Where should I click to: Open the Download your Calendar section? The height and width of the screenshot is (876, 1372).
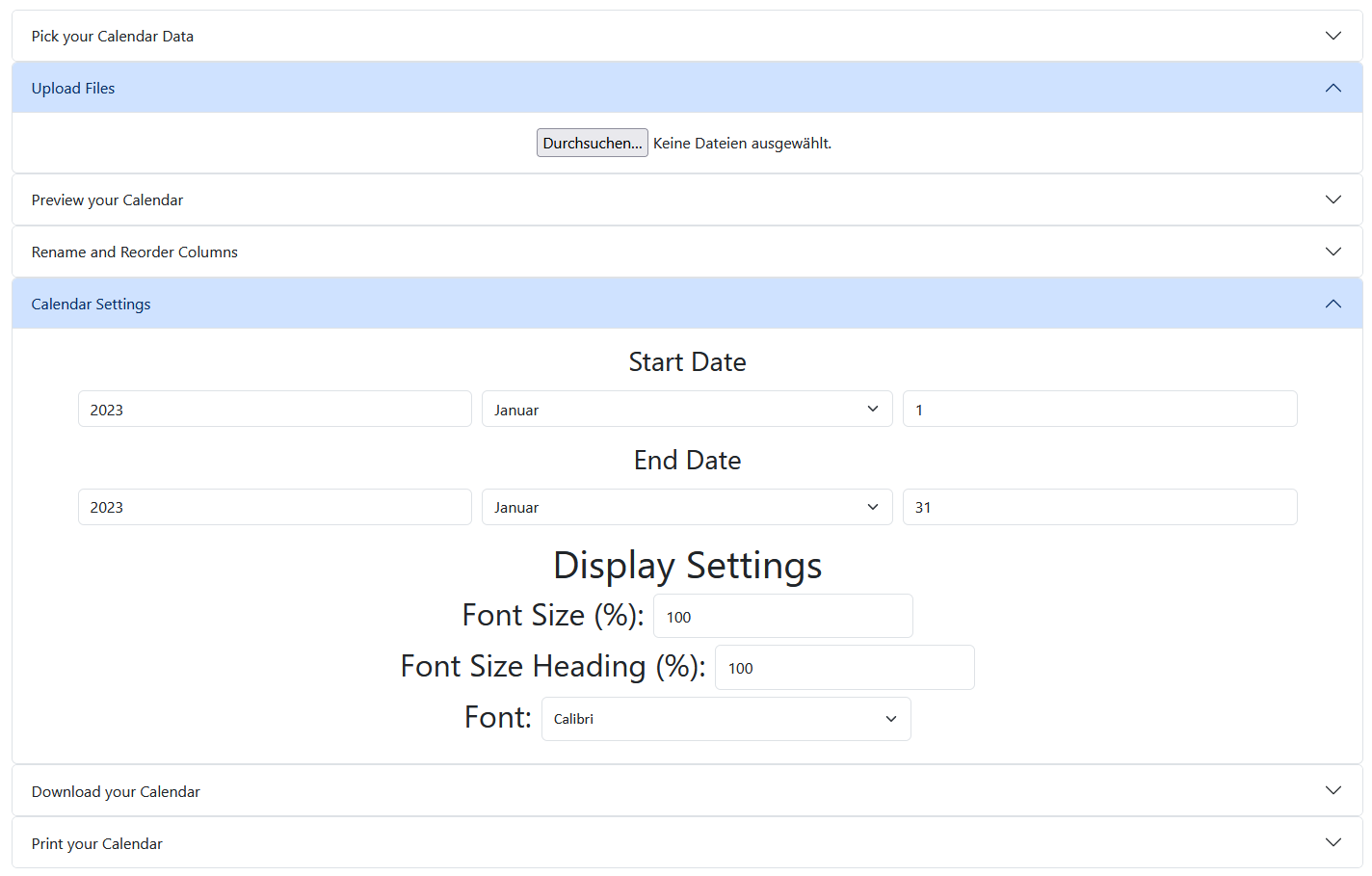click(687, 791)
